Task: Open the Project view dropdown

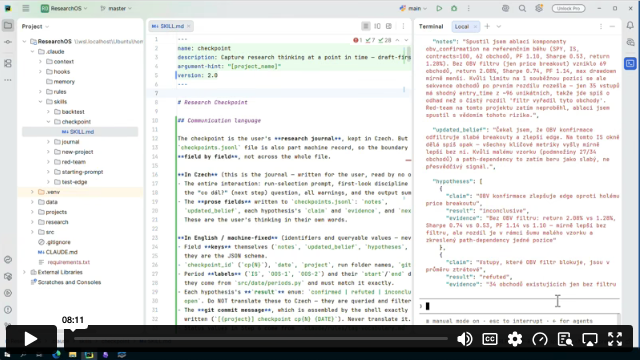Action: coord(35,26)
